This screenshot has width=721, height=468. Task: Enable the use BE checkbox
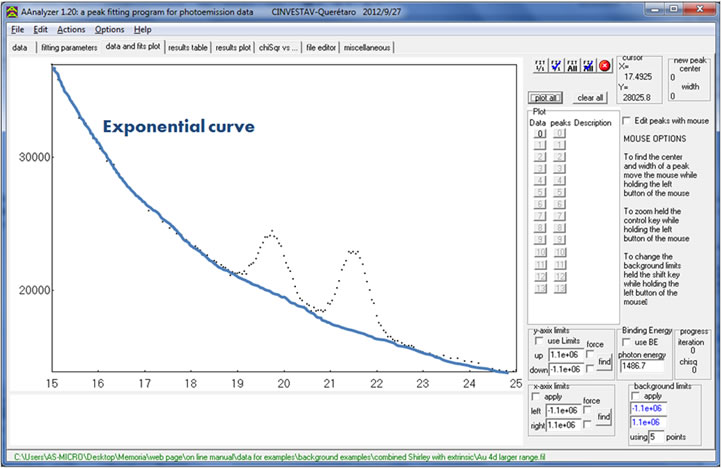(627, 343)
